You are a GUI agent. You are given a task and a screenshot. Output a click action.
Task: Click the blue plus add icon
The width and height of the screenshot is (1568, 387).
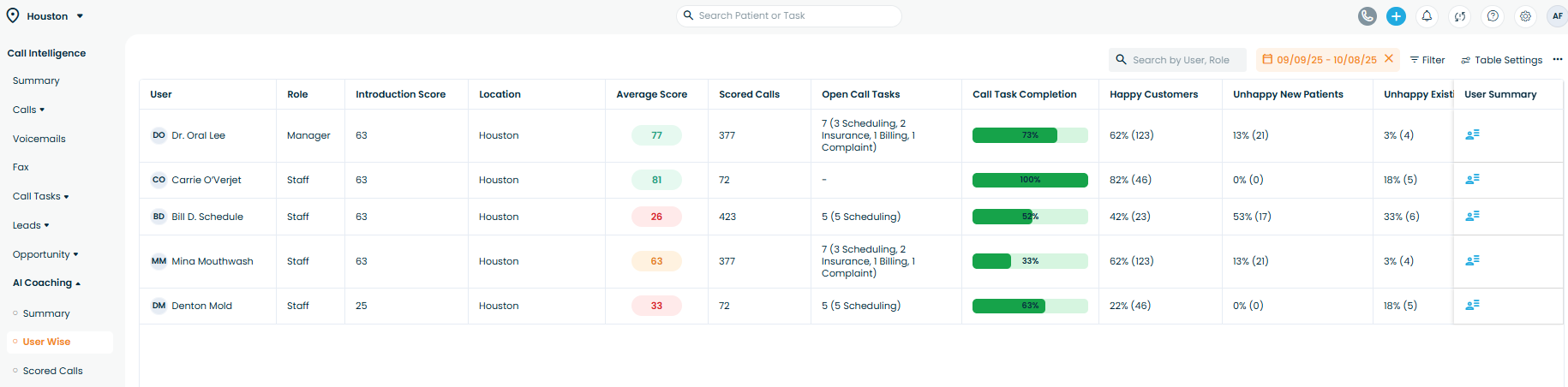point(1396,16)
